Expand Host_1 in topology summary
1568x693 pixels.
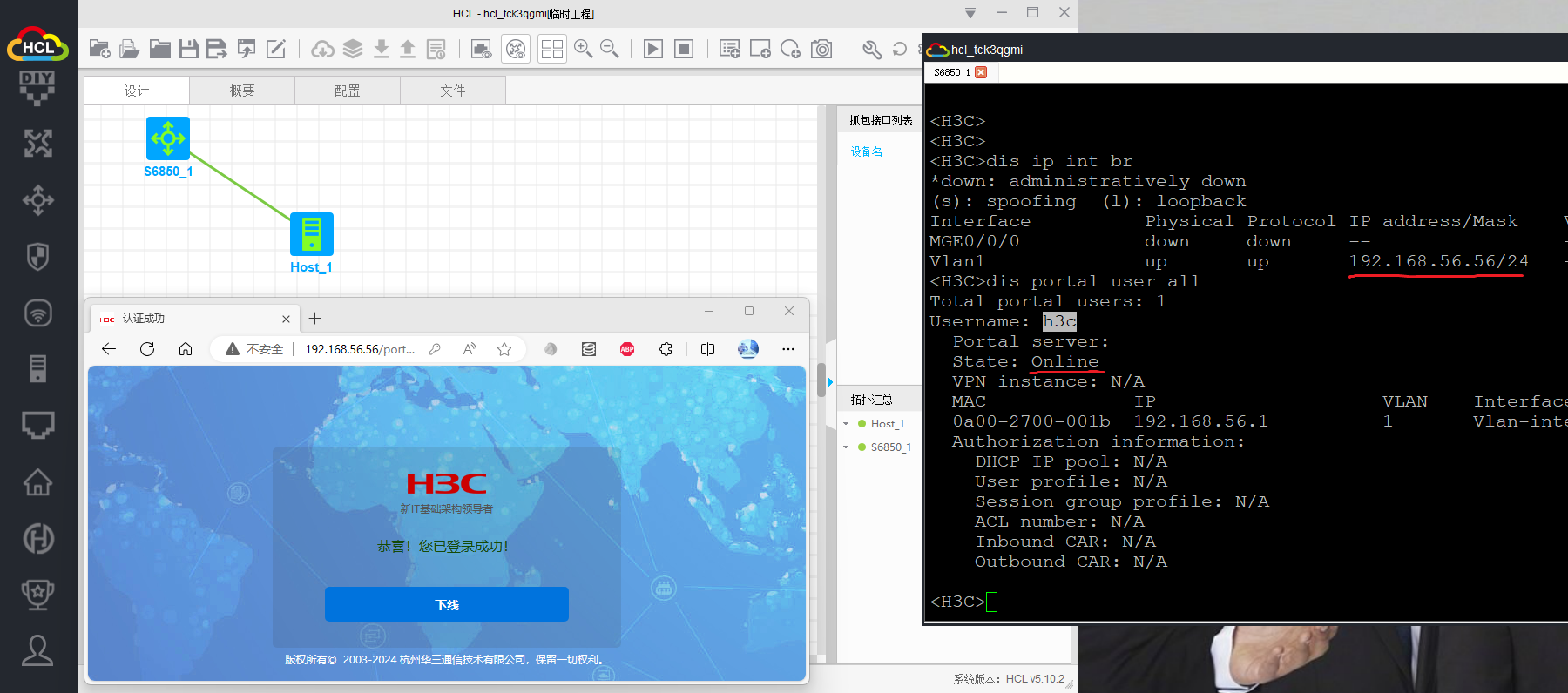(846, 424)
